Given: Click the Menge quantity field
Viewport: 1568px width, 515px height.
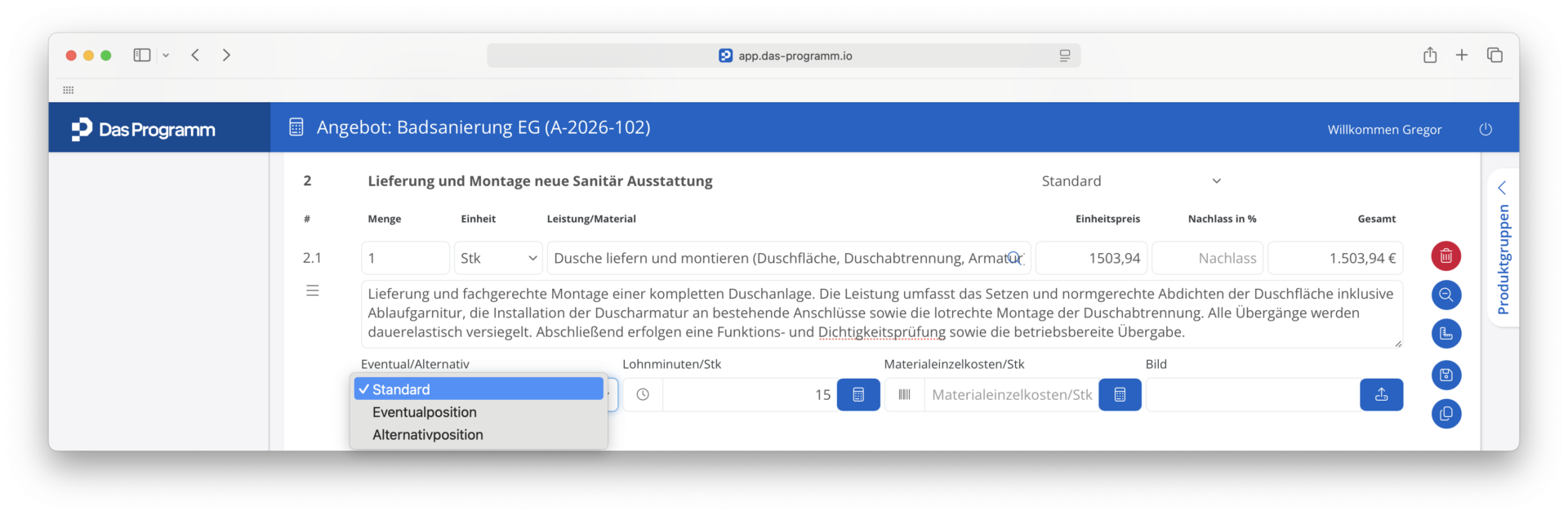Looking at the screenshot, I should (405, 258).
